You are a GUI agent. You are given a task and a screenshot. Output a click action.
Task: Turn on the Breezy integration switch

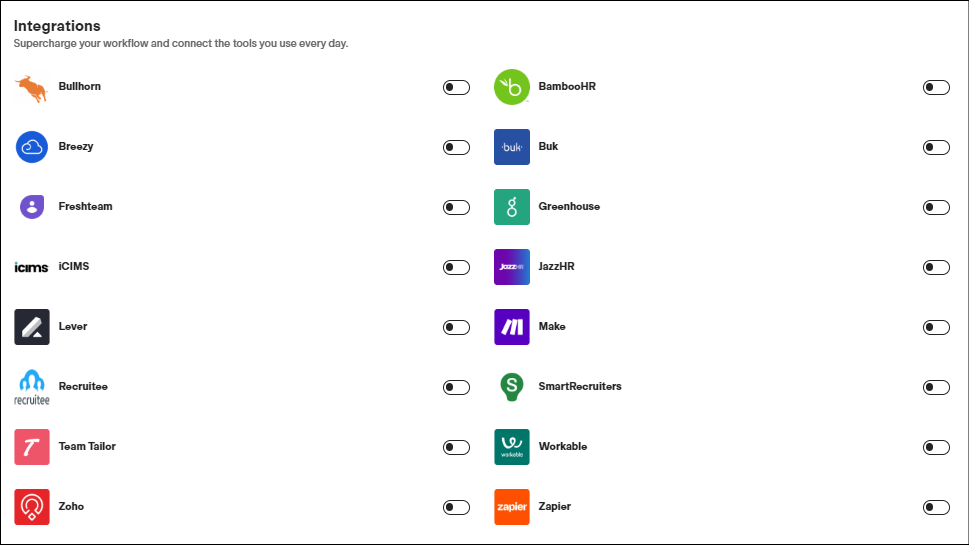456,147
